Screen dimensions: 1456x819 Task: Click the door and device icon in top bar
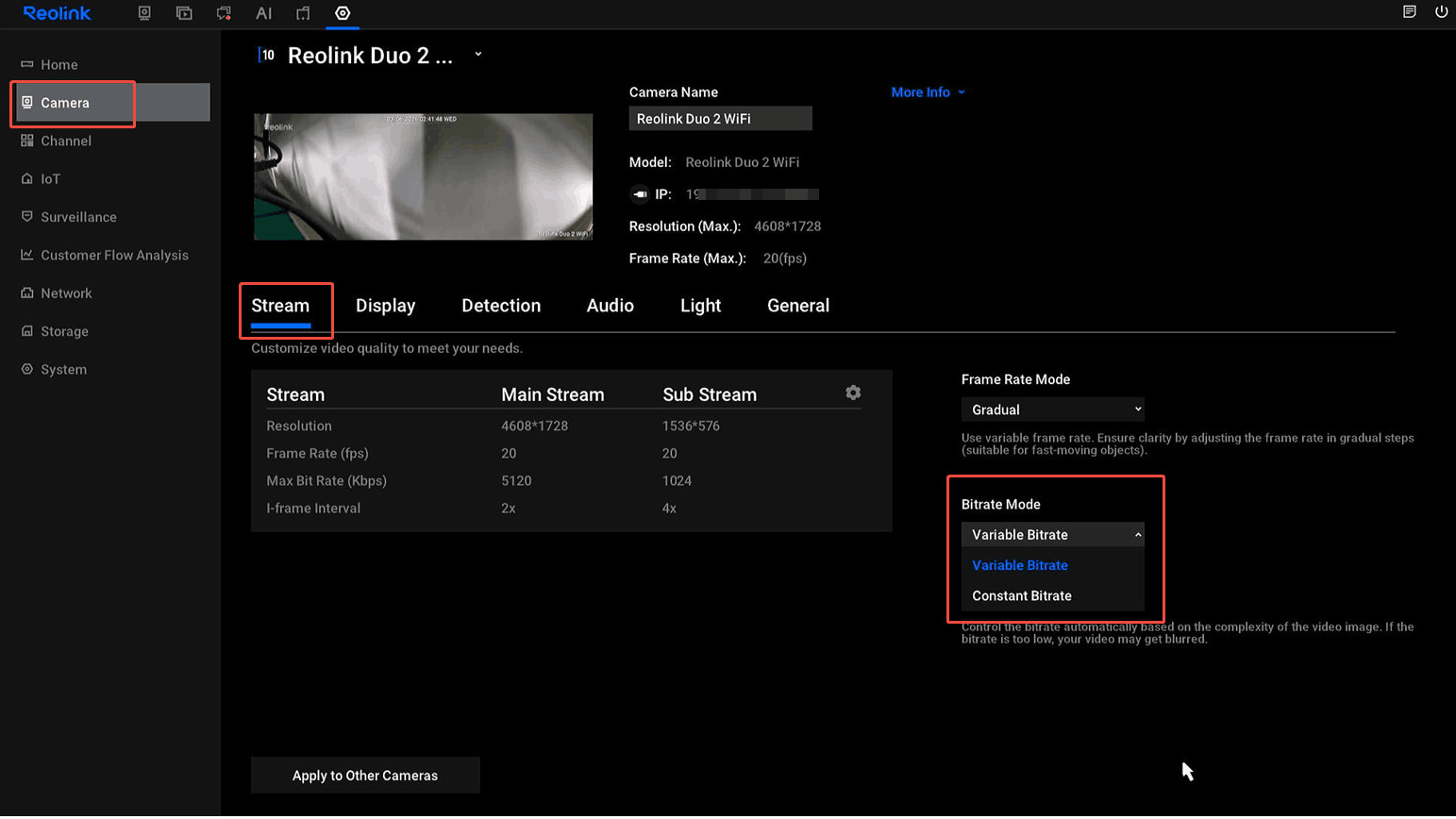pyautogui.click(x=303, y=13)
